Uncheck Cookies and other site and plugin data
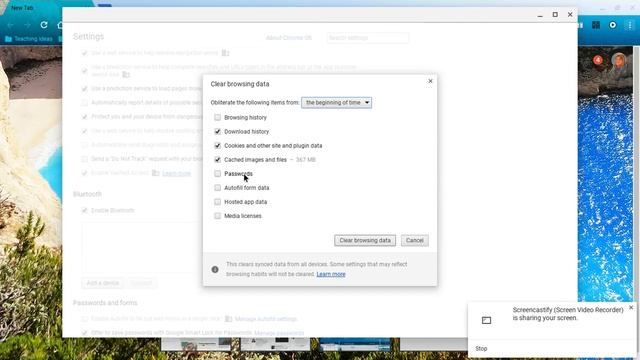Screen dimensions: 640x360 point(218,146)
